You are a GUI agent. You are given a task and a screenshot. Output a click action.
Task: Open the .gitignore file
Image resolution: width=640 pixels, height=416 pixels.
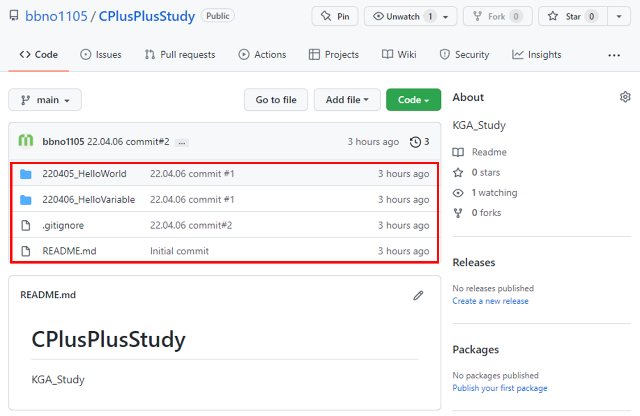click(63, 225)
